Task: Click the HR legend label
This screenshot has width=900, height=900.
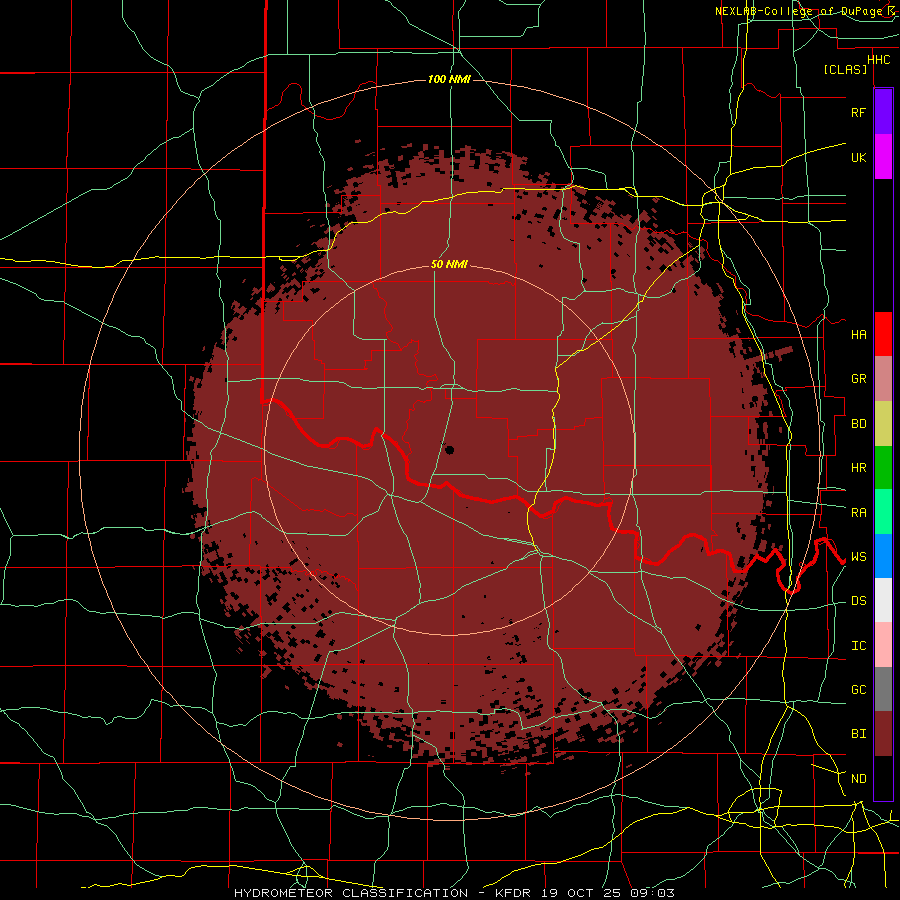Action: tap(858, 468)
